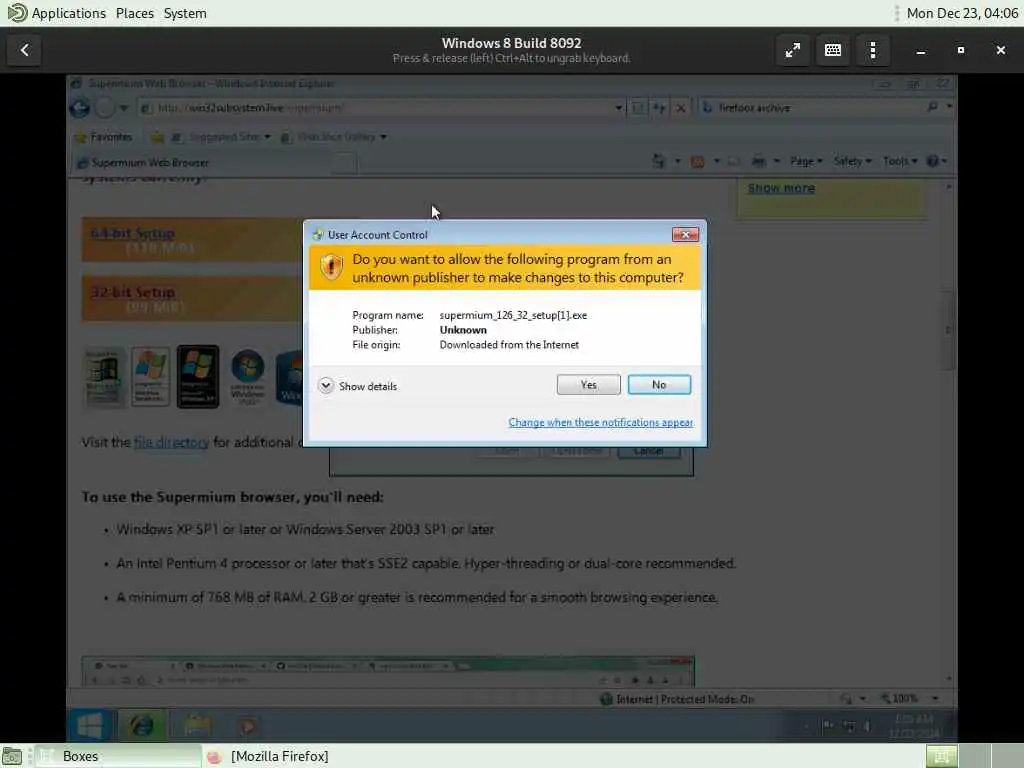The height and width of the screenshot is (768, 1024).
Task: Click the 64-bit Setup download banner
Action: coord(193,240)
